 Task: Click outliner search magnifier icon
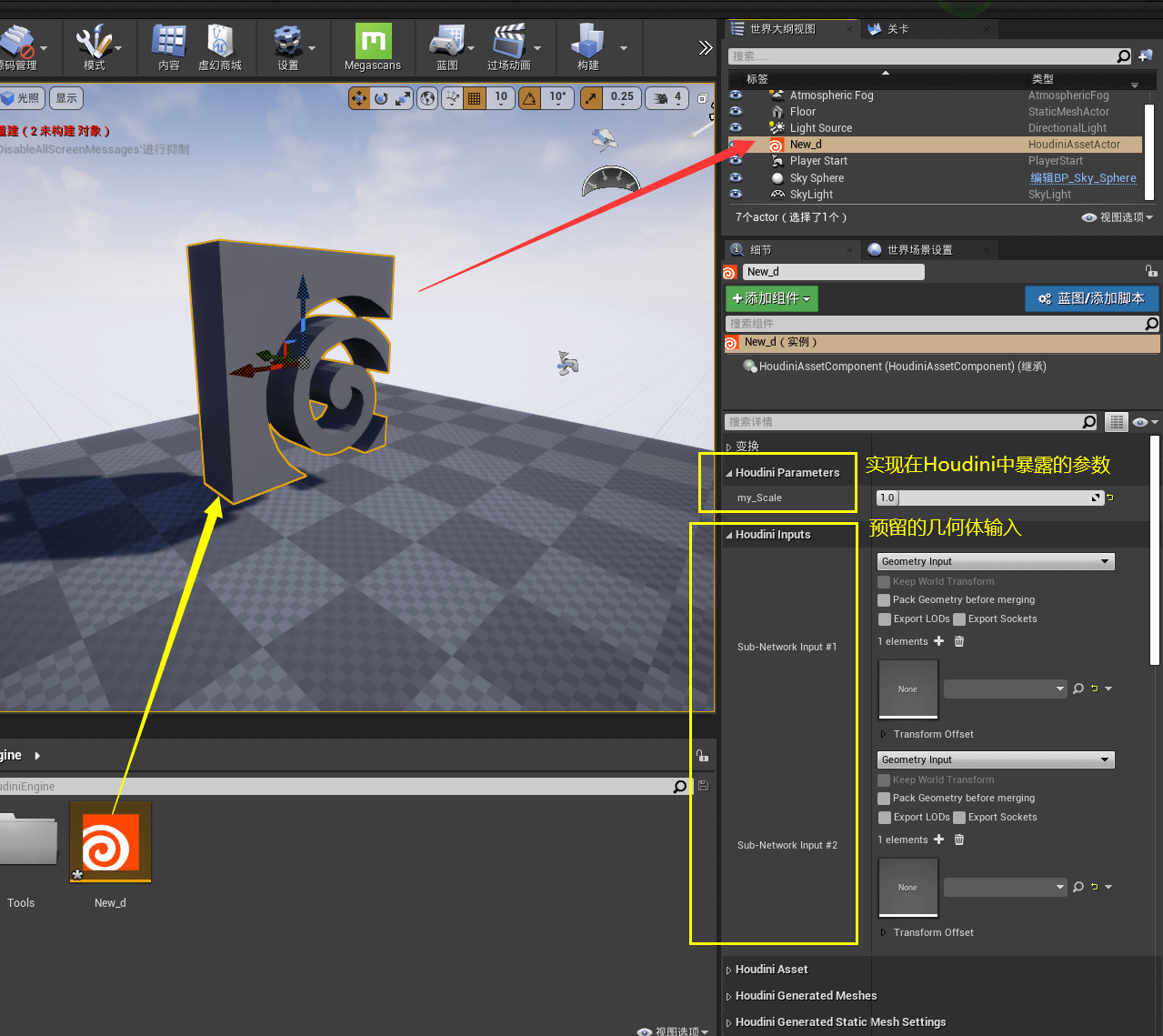pyautogui.click(x=1124, y=56)
